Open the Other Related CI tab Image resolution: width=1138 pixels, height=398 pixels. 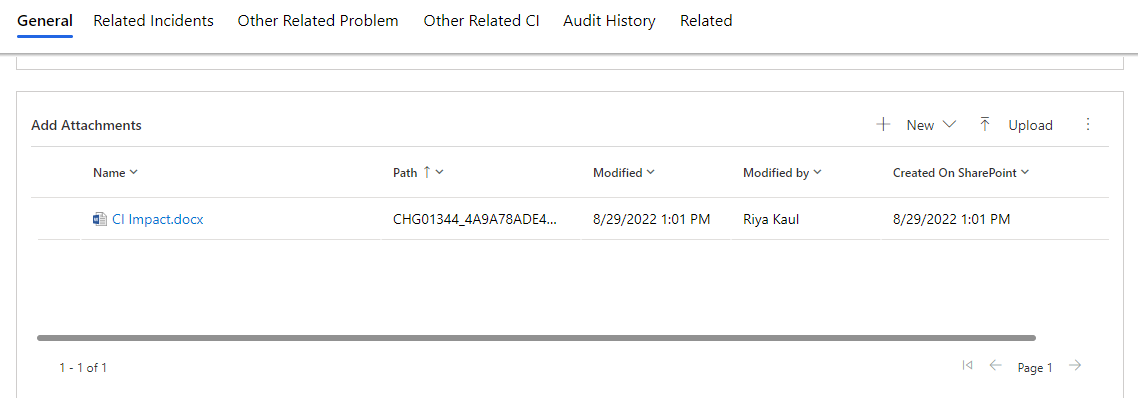coord(481,21)
